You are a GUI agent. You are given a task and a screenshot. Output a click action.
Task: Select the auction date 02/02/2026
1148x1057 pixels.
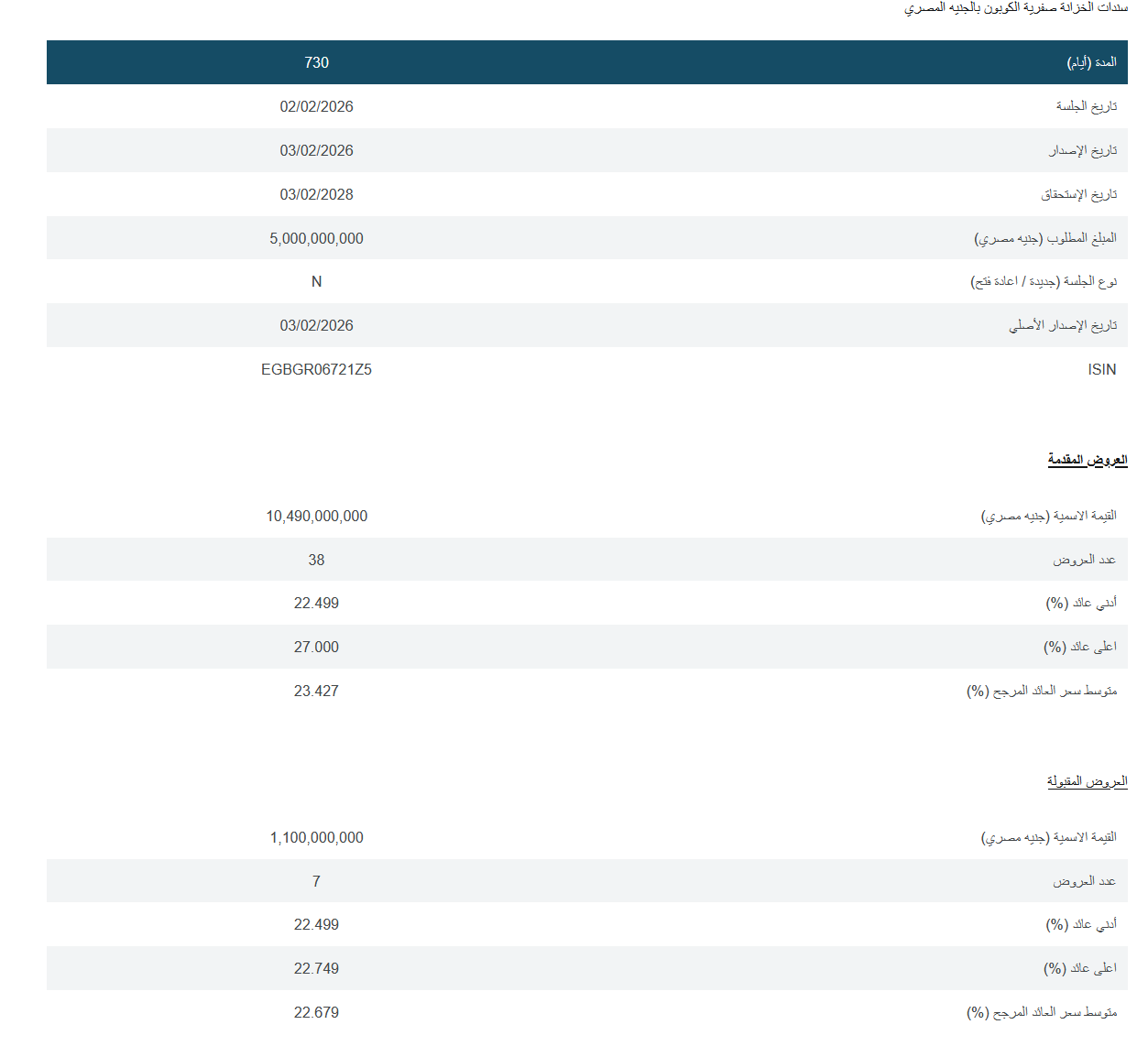(316, 106)
